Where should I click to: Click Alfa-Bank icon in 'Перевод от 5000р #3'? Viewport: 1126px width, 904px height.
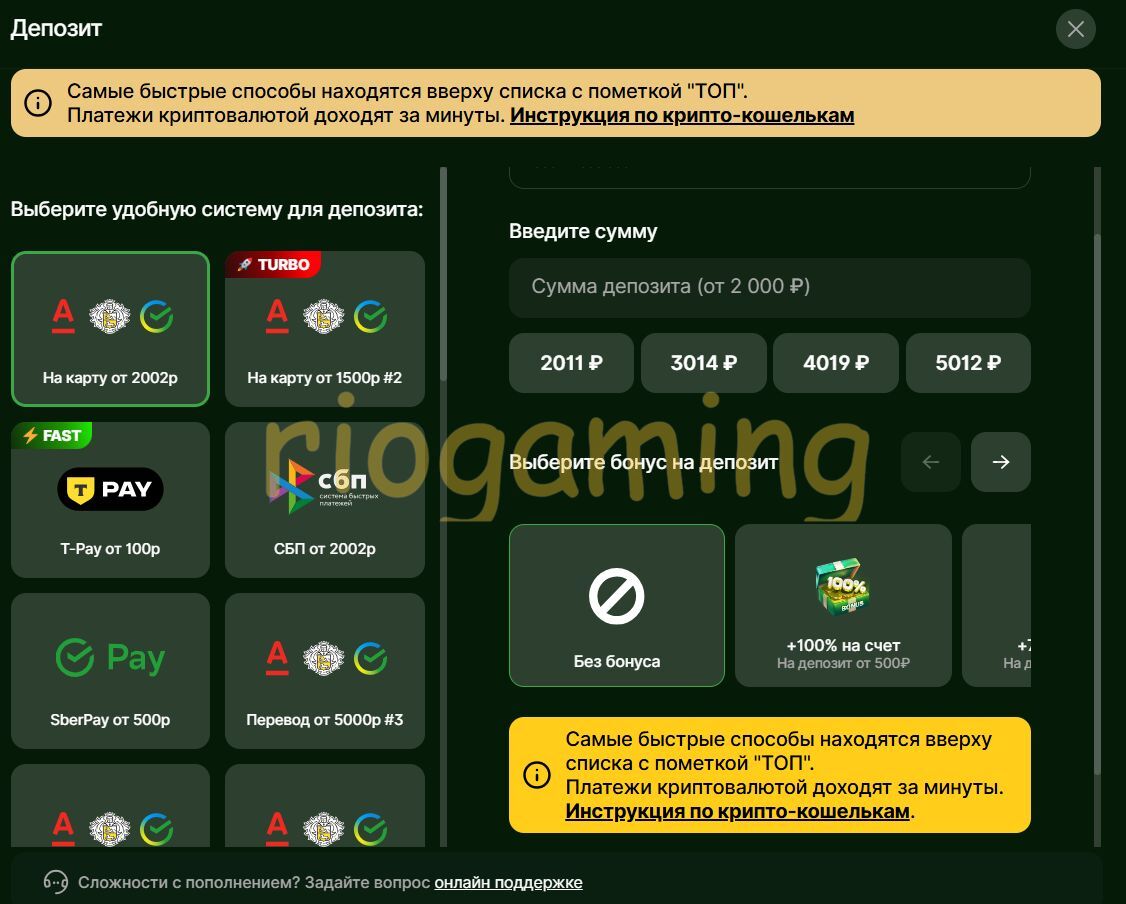(x=277, y=658)
